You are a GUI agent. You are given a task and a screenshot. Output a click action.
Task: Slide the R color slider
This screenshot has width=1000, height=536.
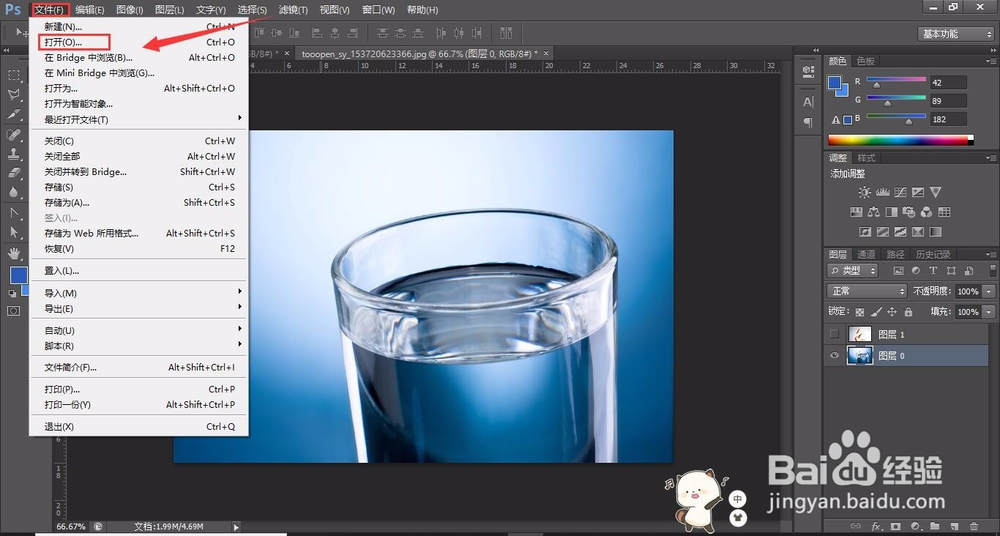[x=876, y=85]
